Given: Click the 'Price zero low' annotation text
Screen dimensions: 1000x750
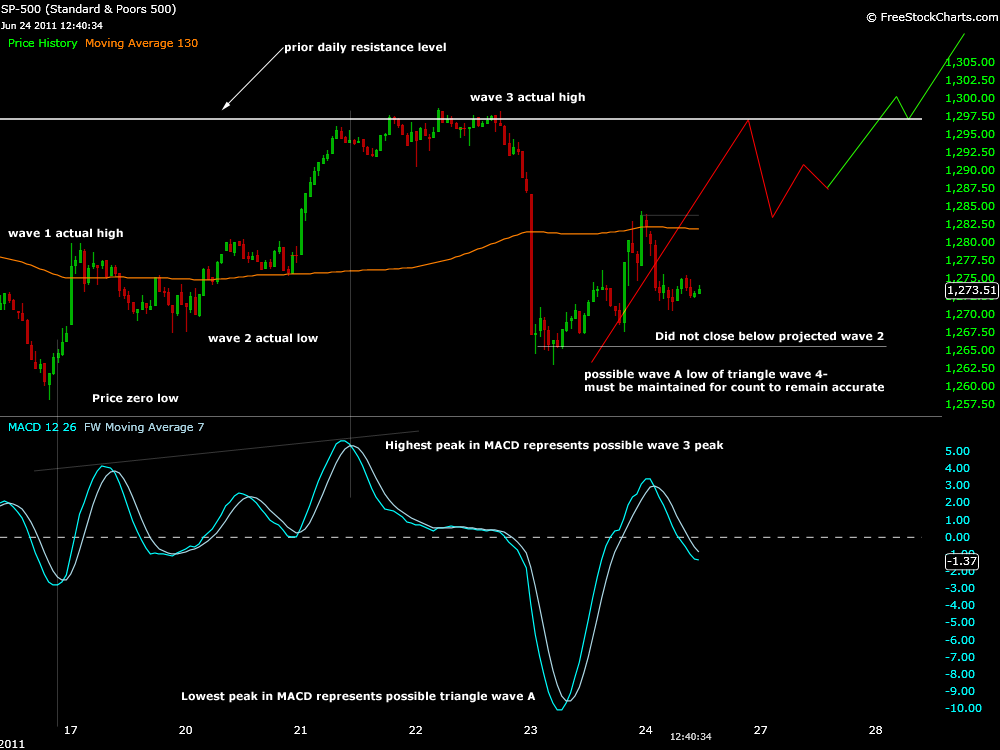Looking at the screenshot, I should pyautogui.click(x=134, y=397).
